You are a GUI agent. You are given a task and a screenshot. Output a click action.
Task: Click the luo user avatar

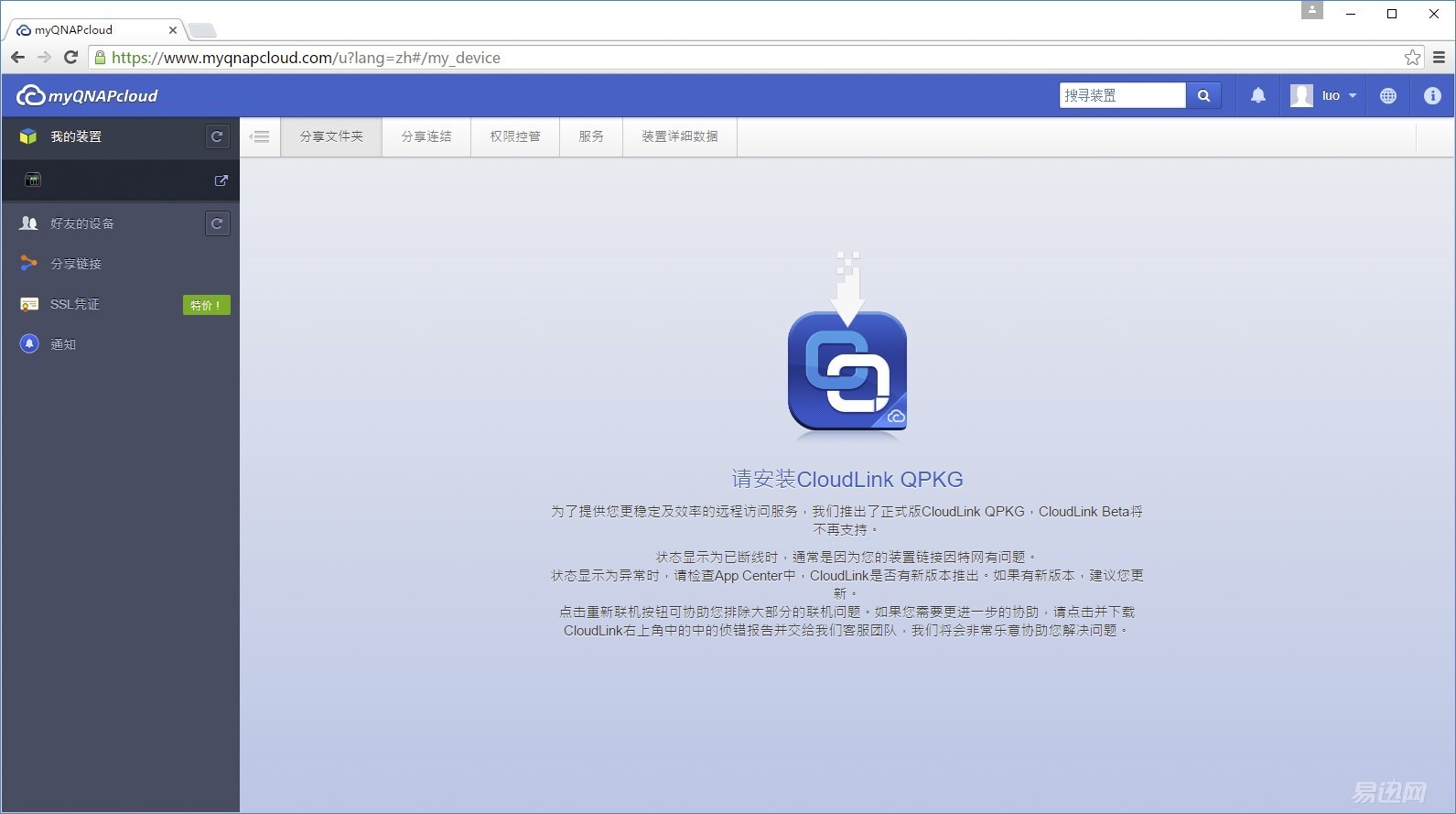[x=1301, y=95]
